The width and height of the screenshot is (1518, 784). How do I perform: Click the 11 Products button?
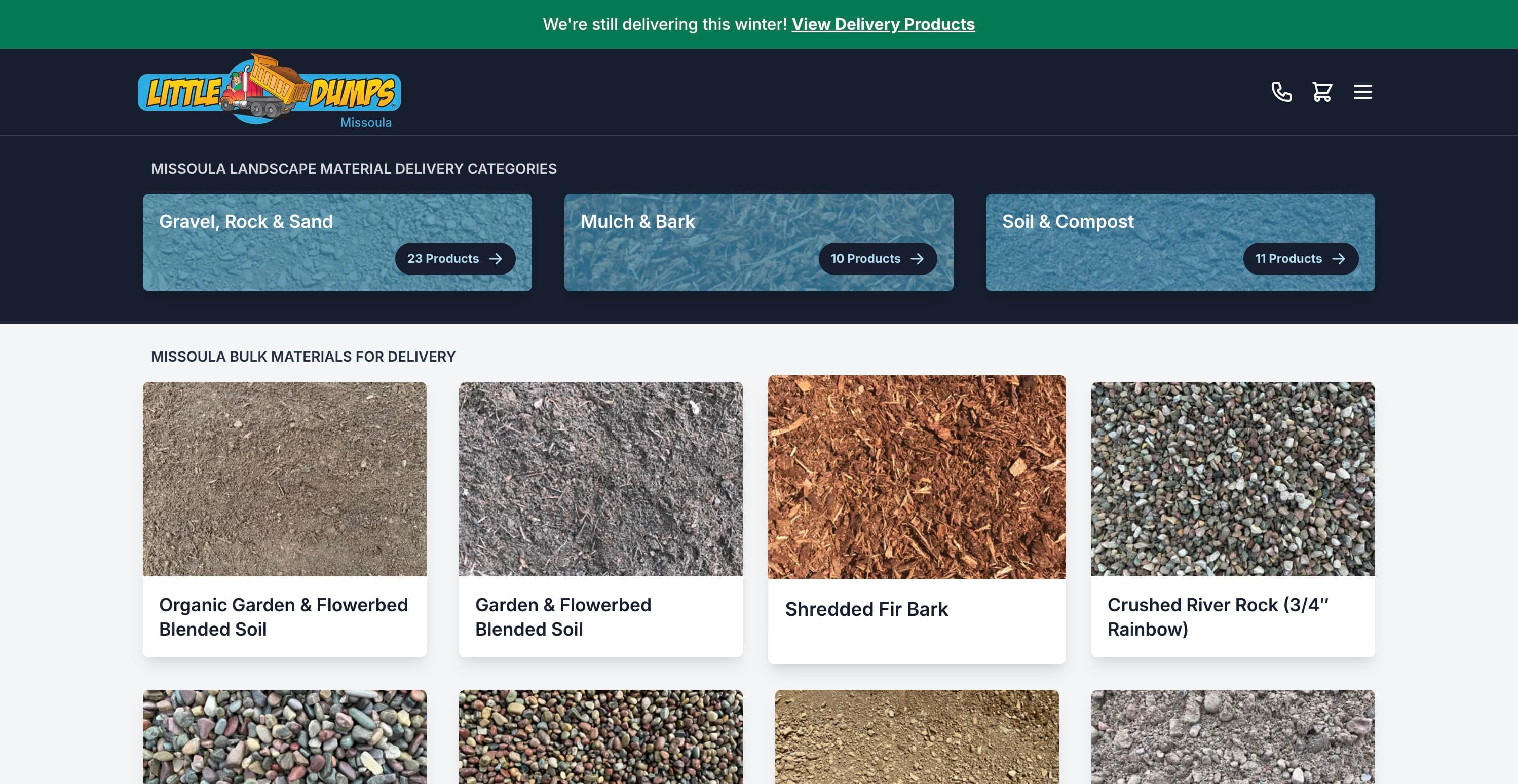tap(1301, 259)
